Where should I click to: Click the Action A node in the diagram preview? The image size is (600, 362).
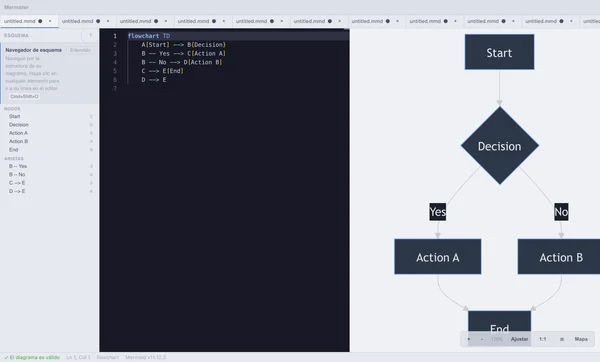(x=438, y=257)
